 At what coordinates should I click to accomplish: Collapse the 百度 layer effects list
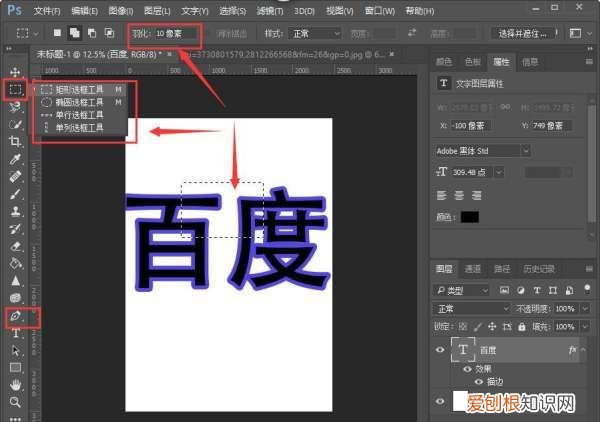point(583,349)
